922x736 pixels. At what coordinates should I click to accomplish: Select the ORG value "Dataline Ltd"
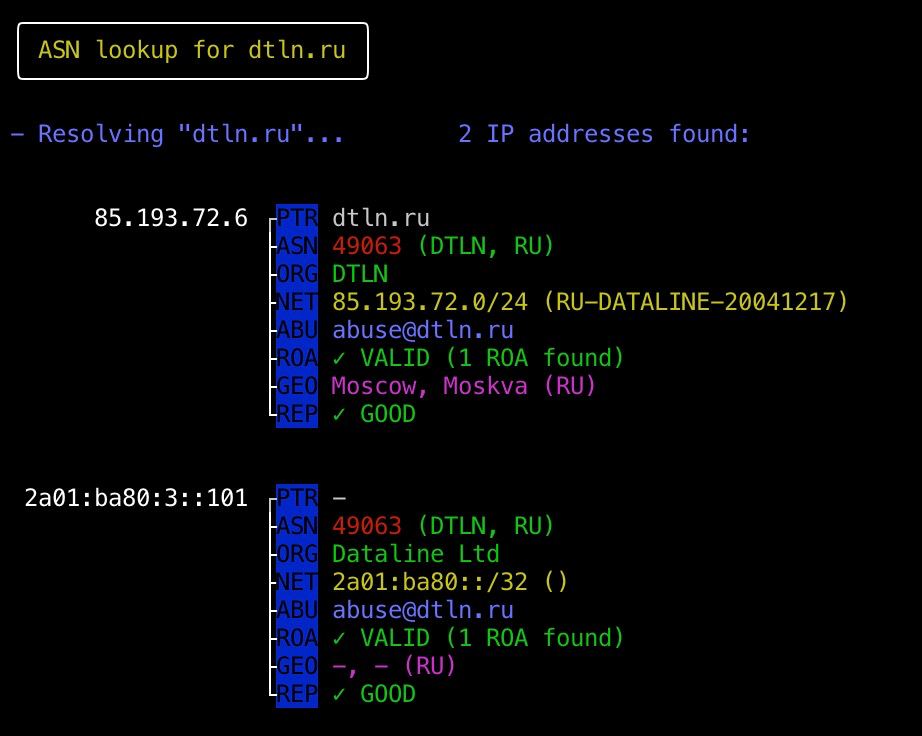[416, 554]
